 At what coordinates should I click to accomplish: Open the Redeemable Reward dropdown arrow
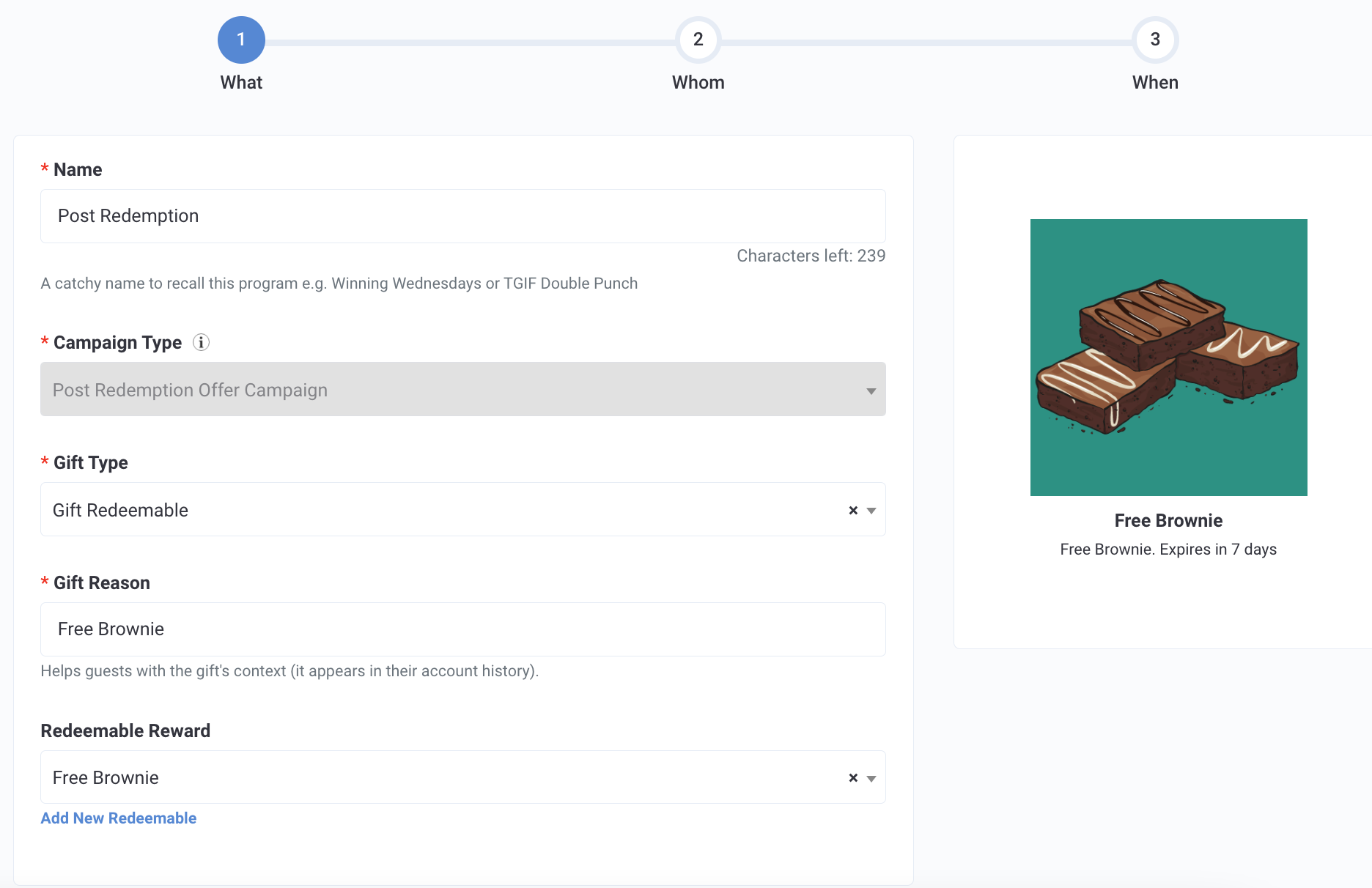tap(871, 778)
